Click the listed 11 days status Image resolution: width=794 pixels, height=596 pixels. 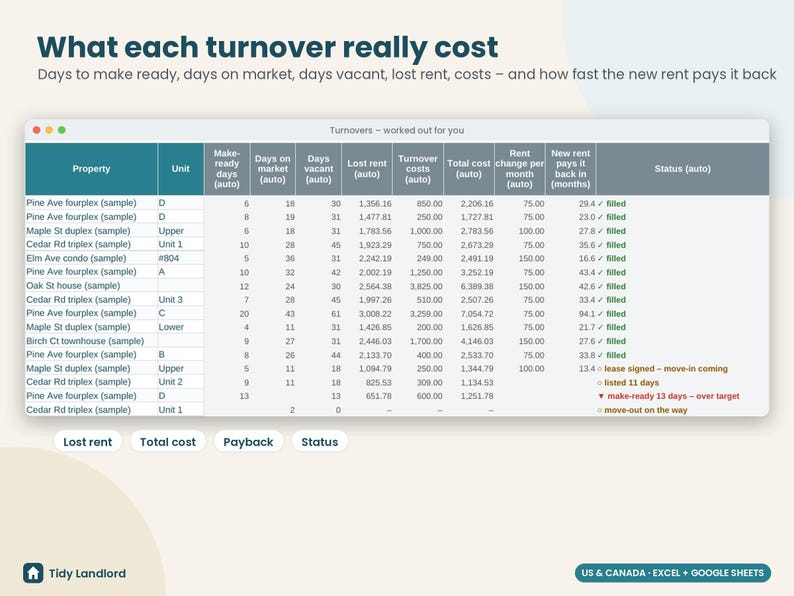tap(628, 383)
